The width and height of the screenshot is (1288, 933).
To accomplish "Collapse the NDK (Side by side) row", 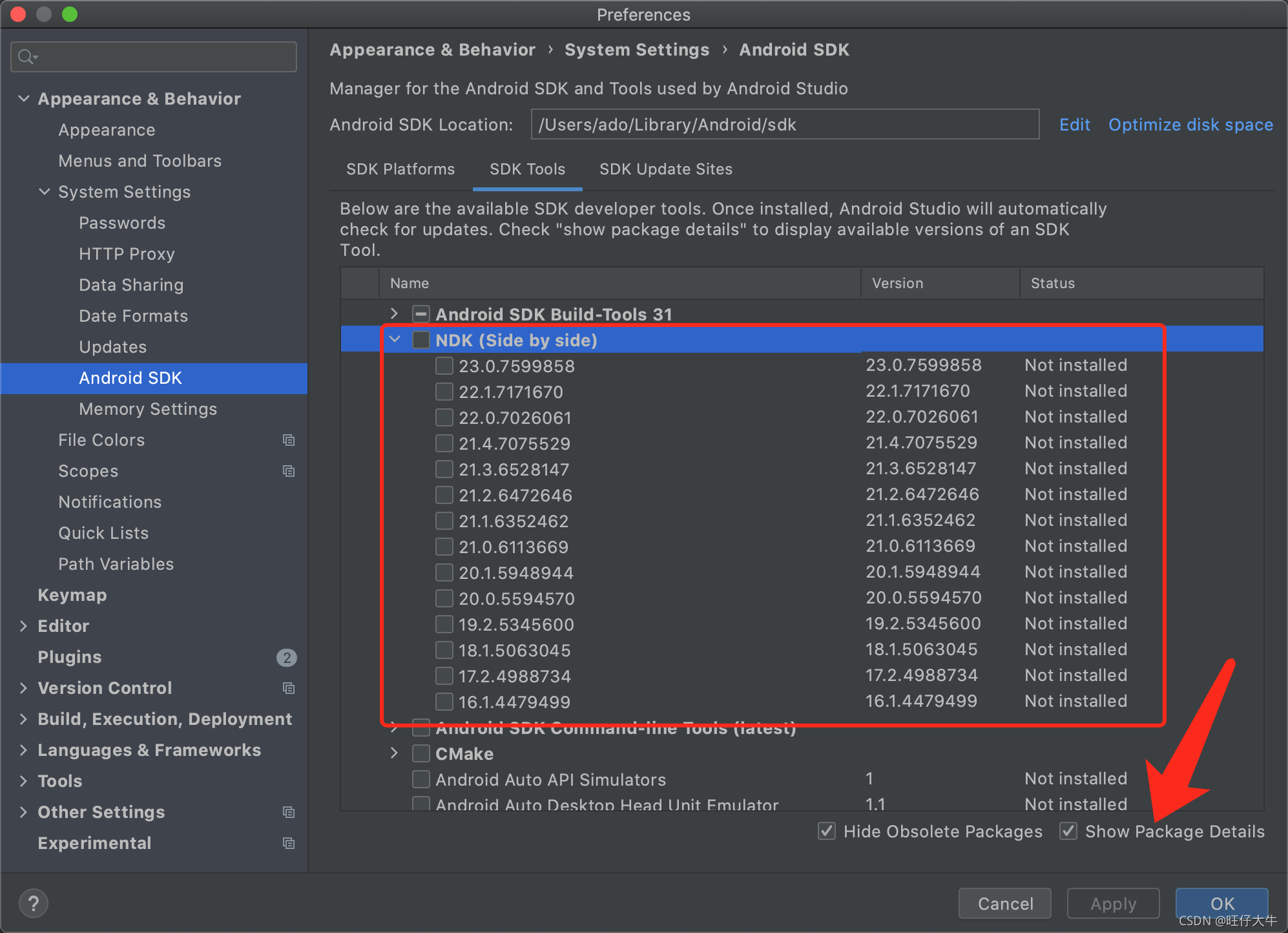I will 395,340.
